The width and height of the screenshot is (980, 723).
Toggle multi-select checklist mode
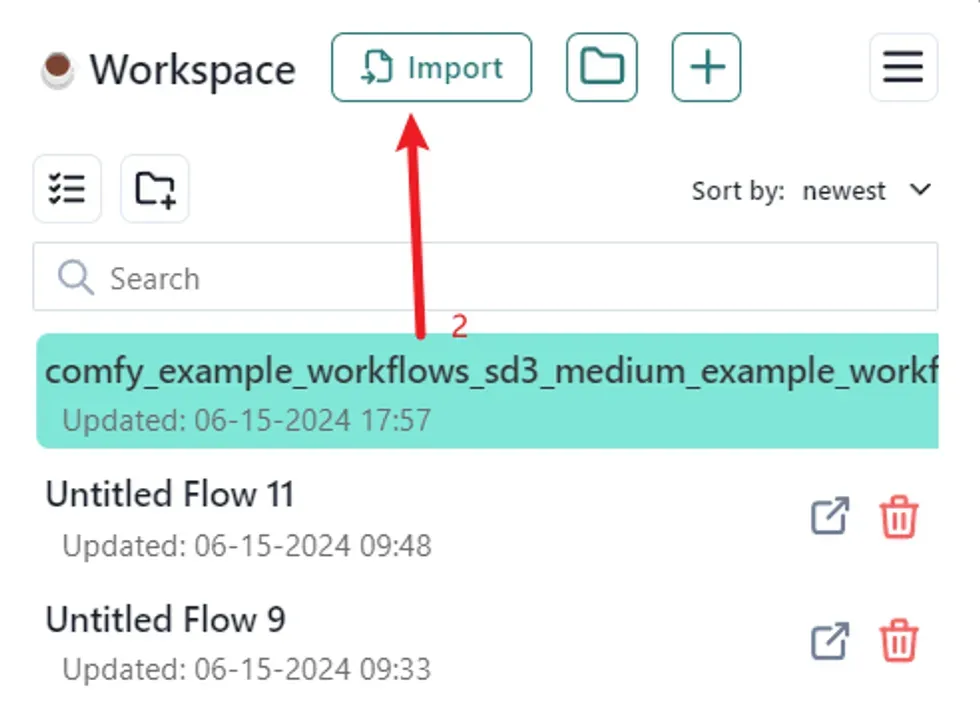67,188
